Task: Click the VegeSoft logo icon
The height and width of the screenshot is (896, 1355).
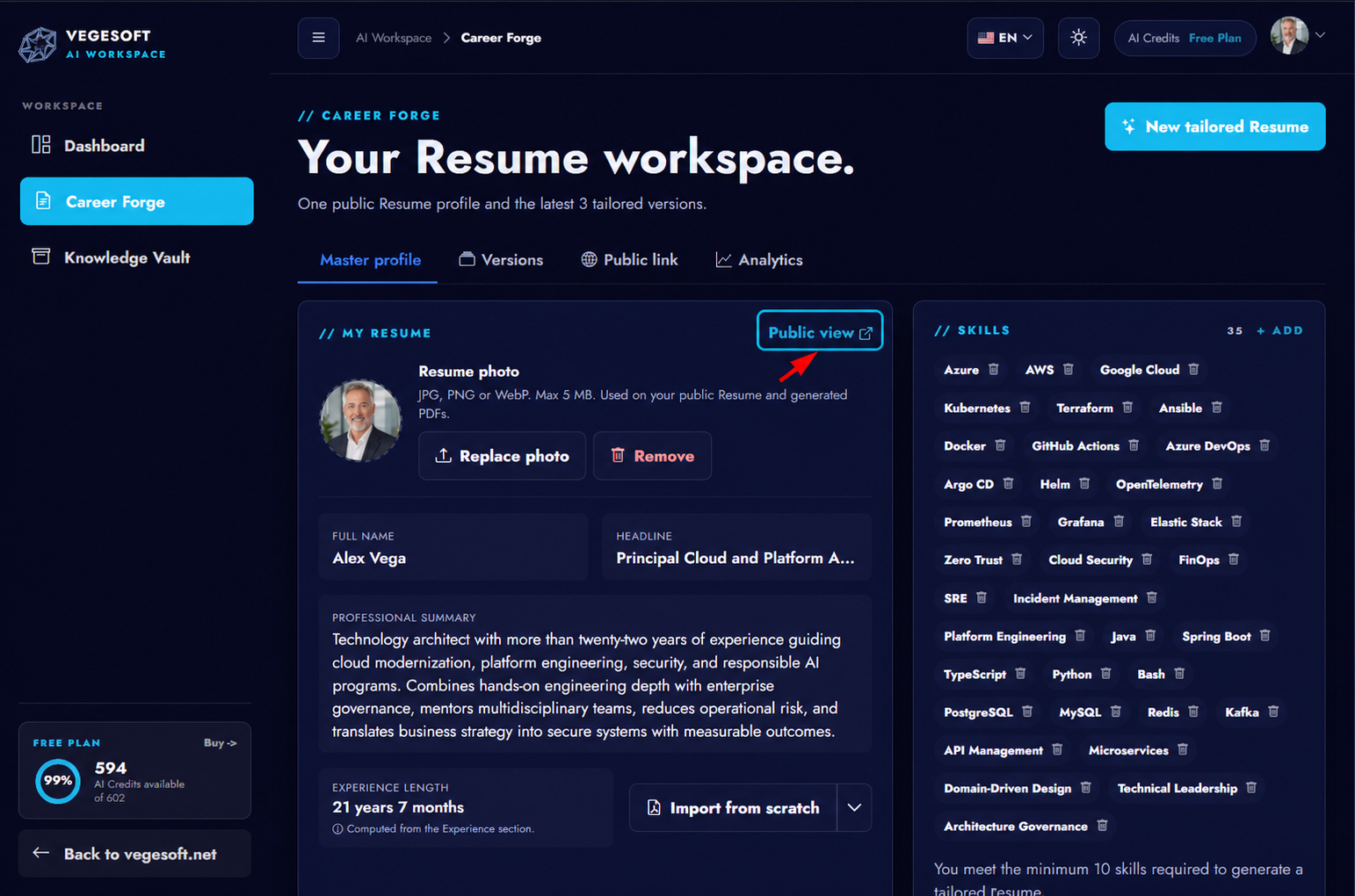Action: pyautogui.click(x=38, y=44)
